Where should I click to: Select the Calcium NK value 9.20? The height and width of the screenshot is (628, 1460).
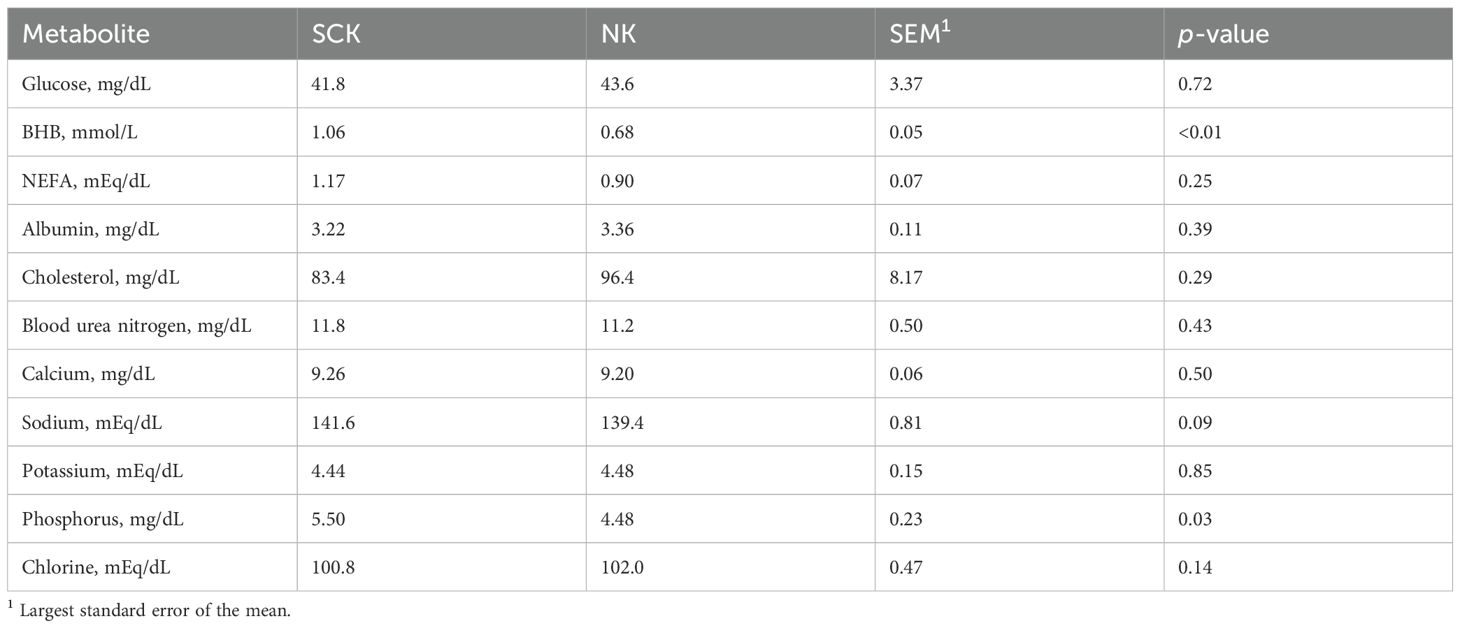point(614,374)
